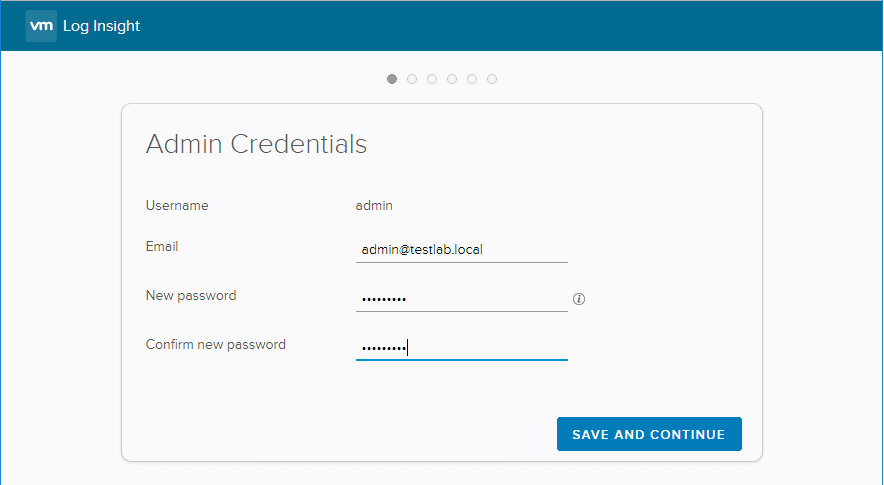The width and height of the screenshot is (884, 485).
Task: Select the first filled step indicator dot
Action: 392,79
